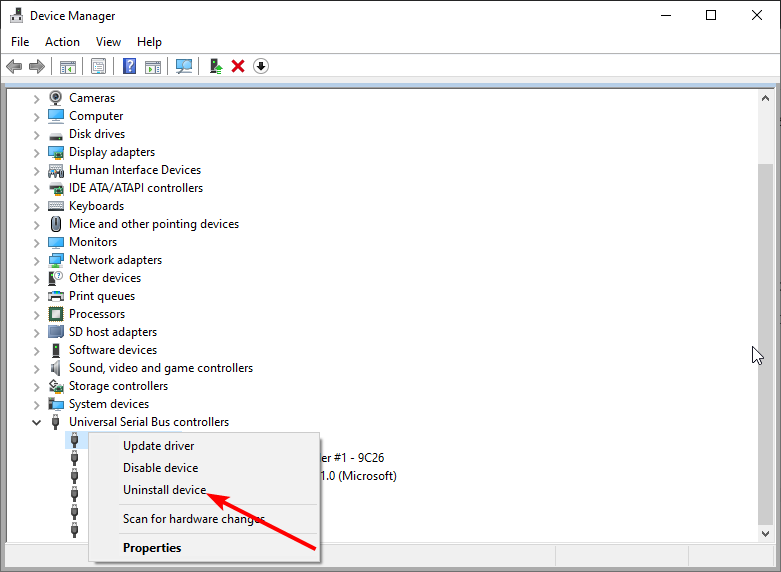The width and height of the screenshot is (781, 572).
Task: Click the down-arrow disable device toolbar icon
Action: pyautogui.click(x=261, y=66)
